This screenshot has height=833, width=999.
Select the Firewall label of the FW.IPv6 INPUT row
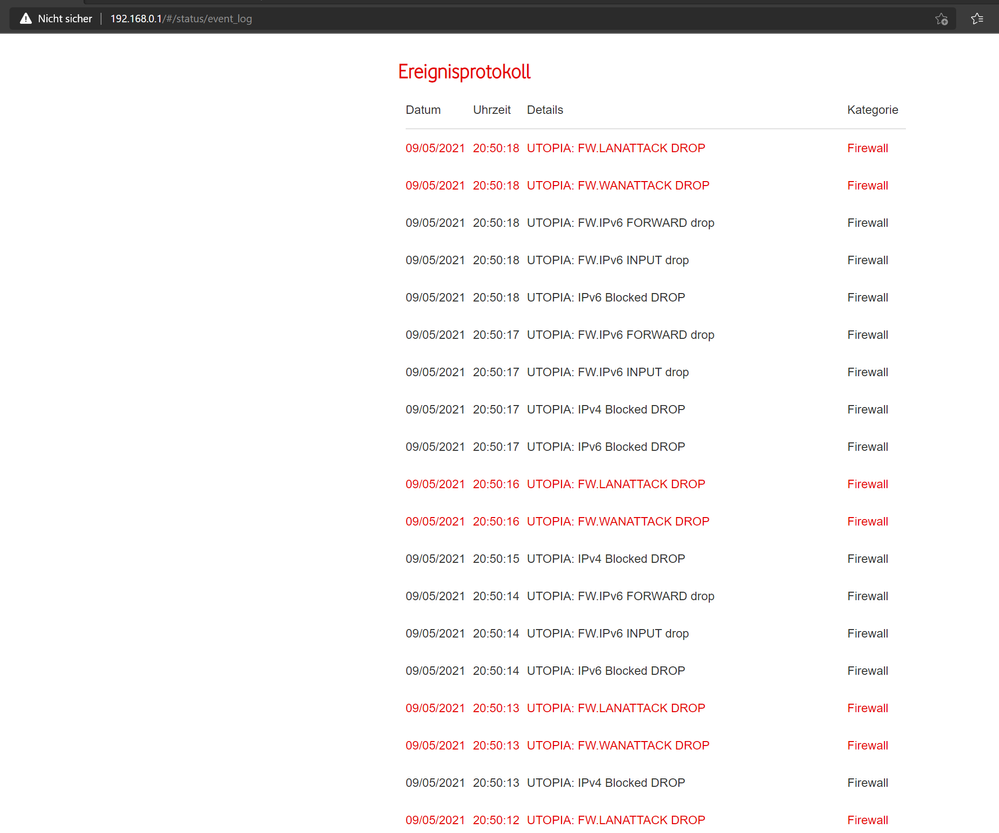(x=867, y=259)
